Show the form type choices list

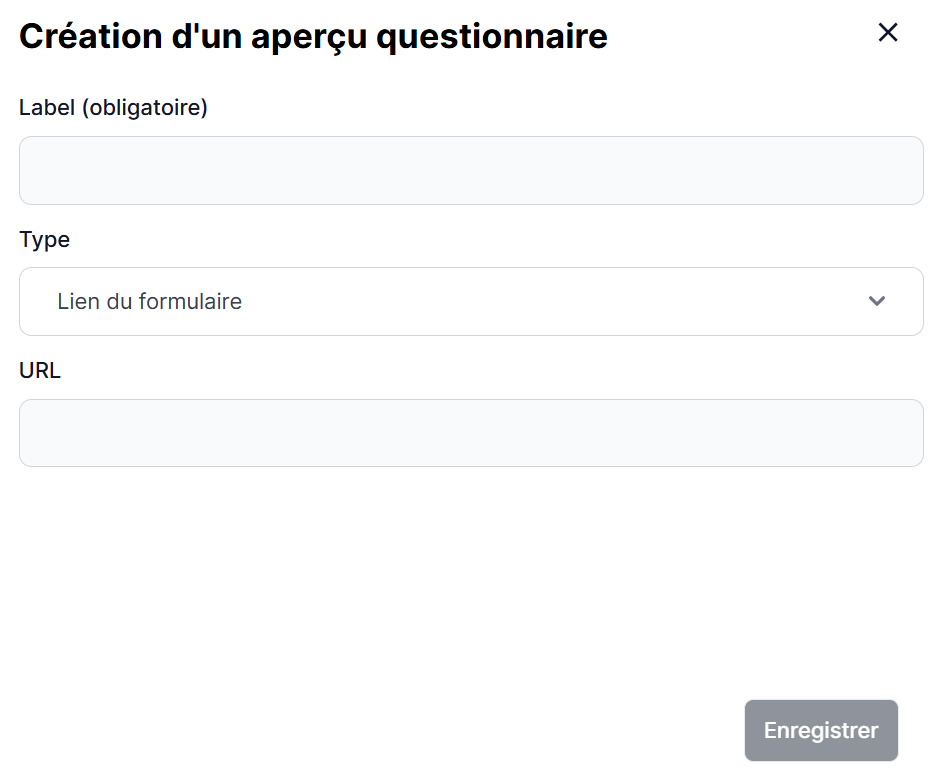click(471, 301)
